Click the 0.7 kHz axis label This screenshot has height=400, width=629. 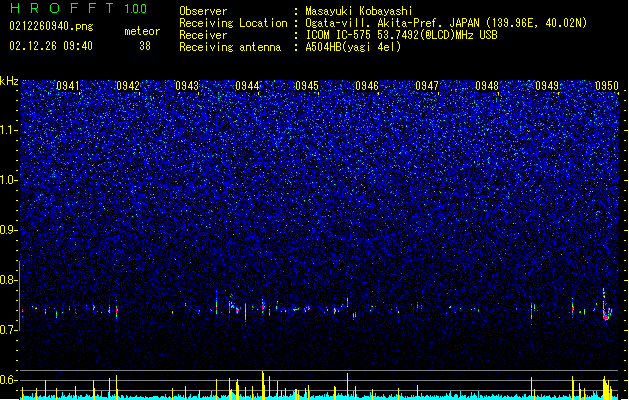(x=9, y=330)
